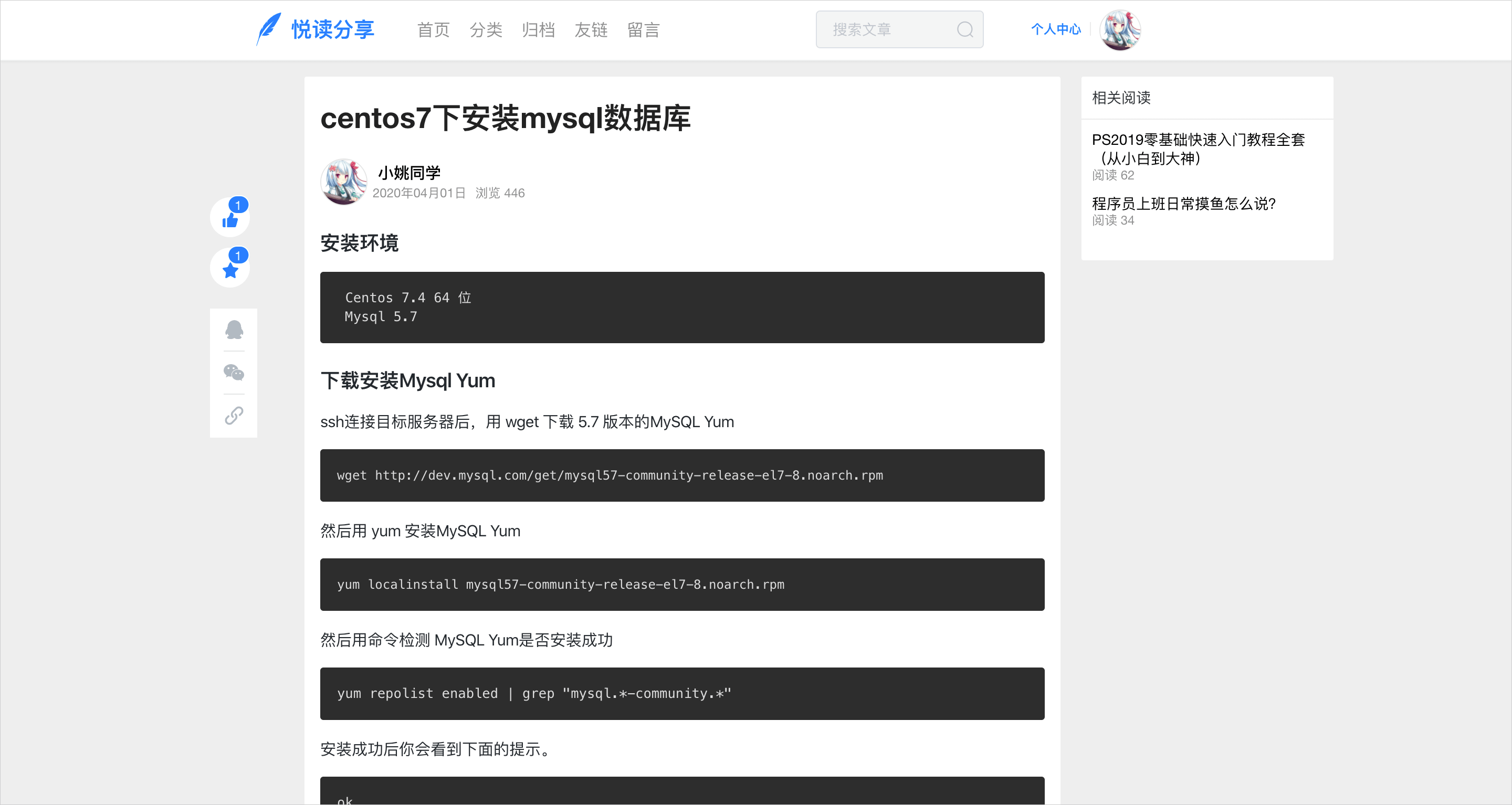Viewport: 1512px width, 805px height.
Task: Click the star favorite icon
Action: [x=229, y=270]
